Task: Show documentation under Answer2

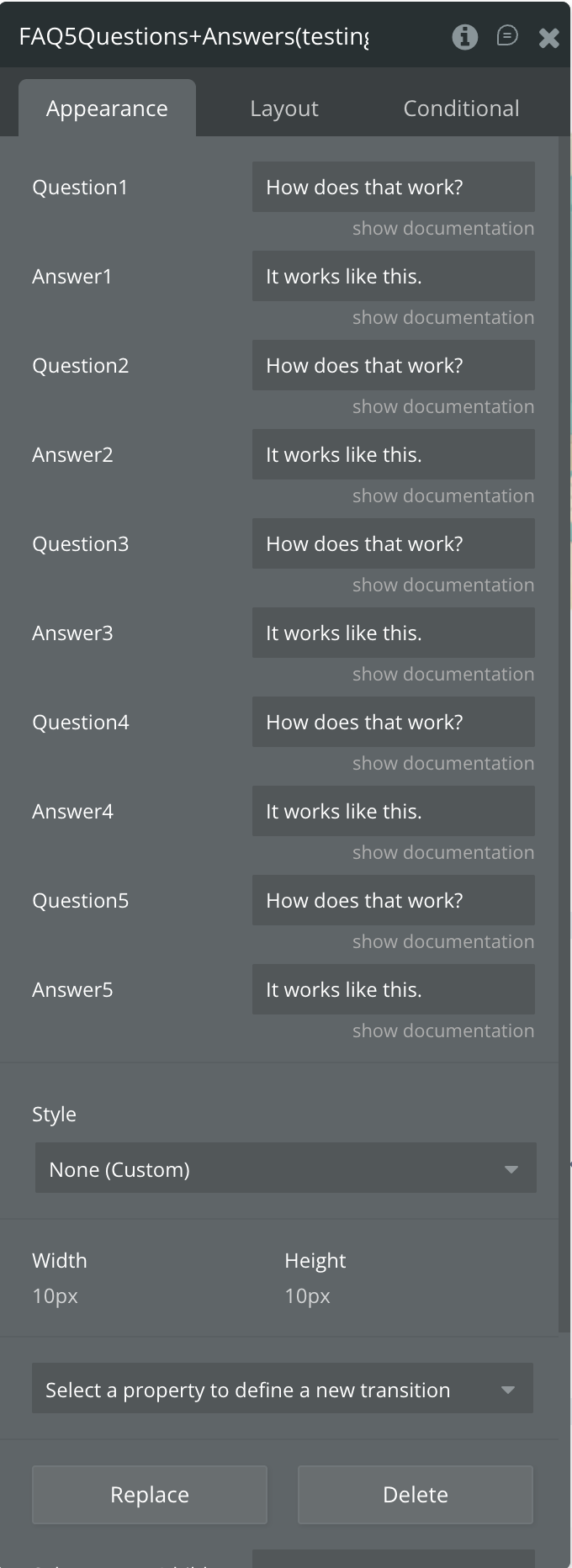Action: (442, 496)
